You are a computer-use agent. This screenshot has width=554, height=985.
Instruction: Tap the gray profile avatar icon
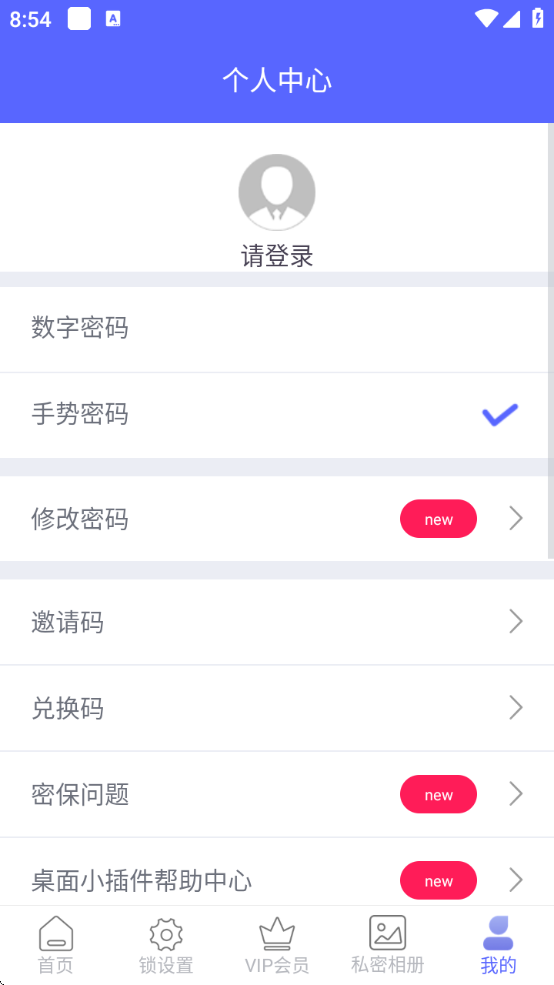pyautogui.click(x=277, y=192)
